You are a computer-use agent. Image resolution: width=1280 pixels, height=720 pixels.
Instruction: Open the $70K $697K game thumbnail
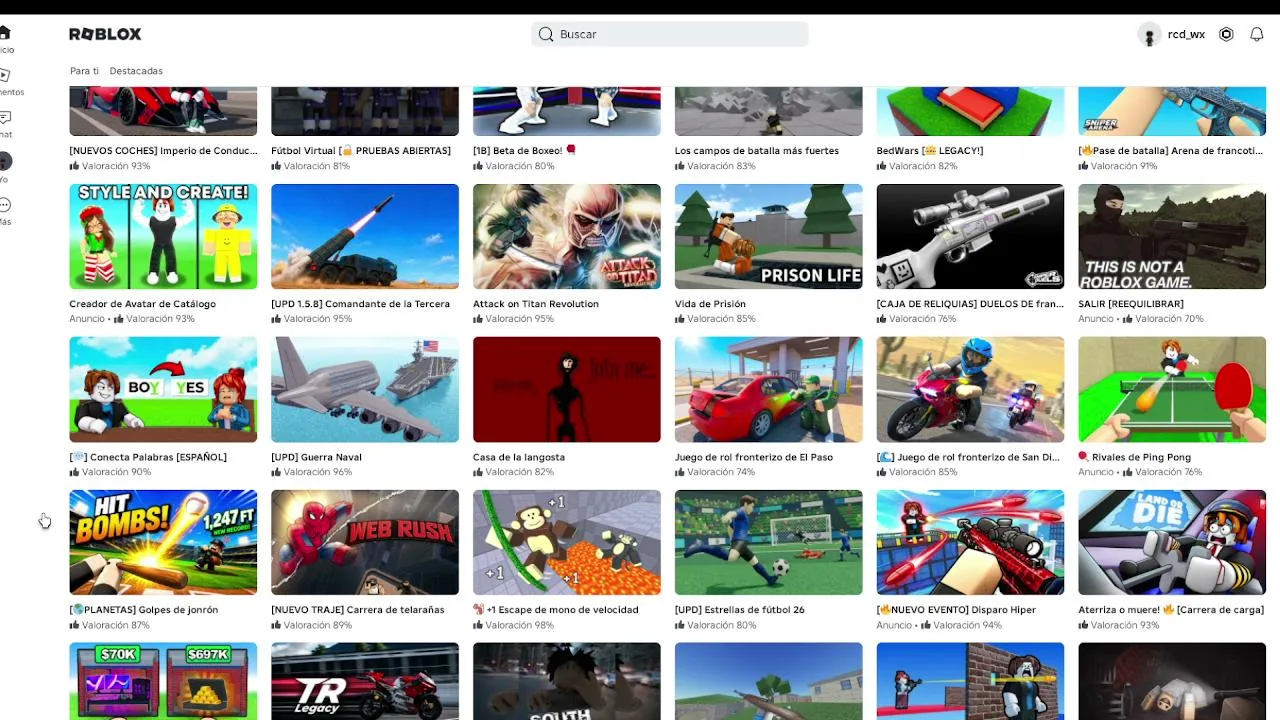click(163, 681)
